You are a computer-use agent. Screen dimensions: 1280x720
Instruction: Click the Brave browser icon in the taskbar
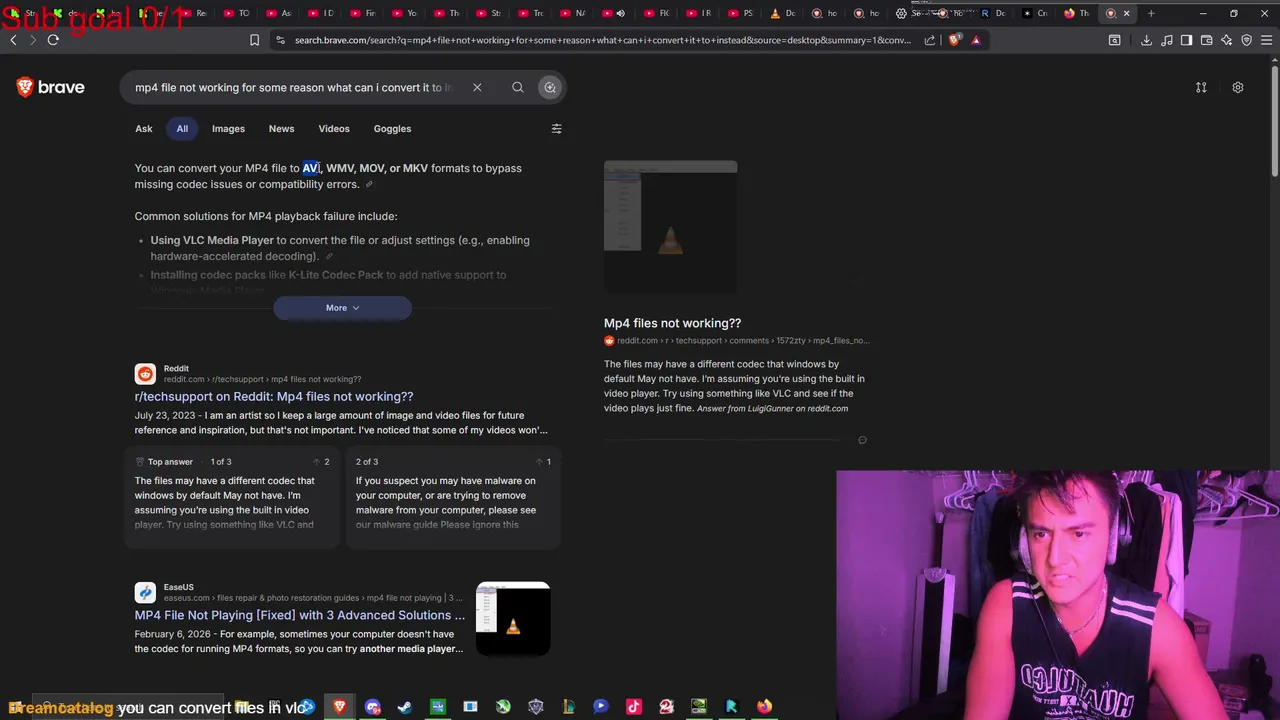click(340, 707)
